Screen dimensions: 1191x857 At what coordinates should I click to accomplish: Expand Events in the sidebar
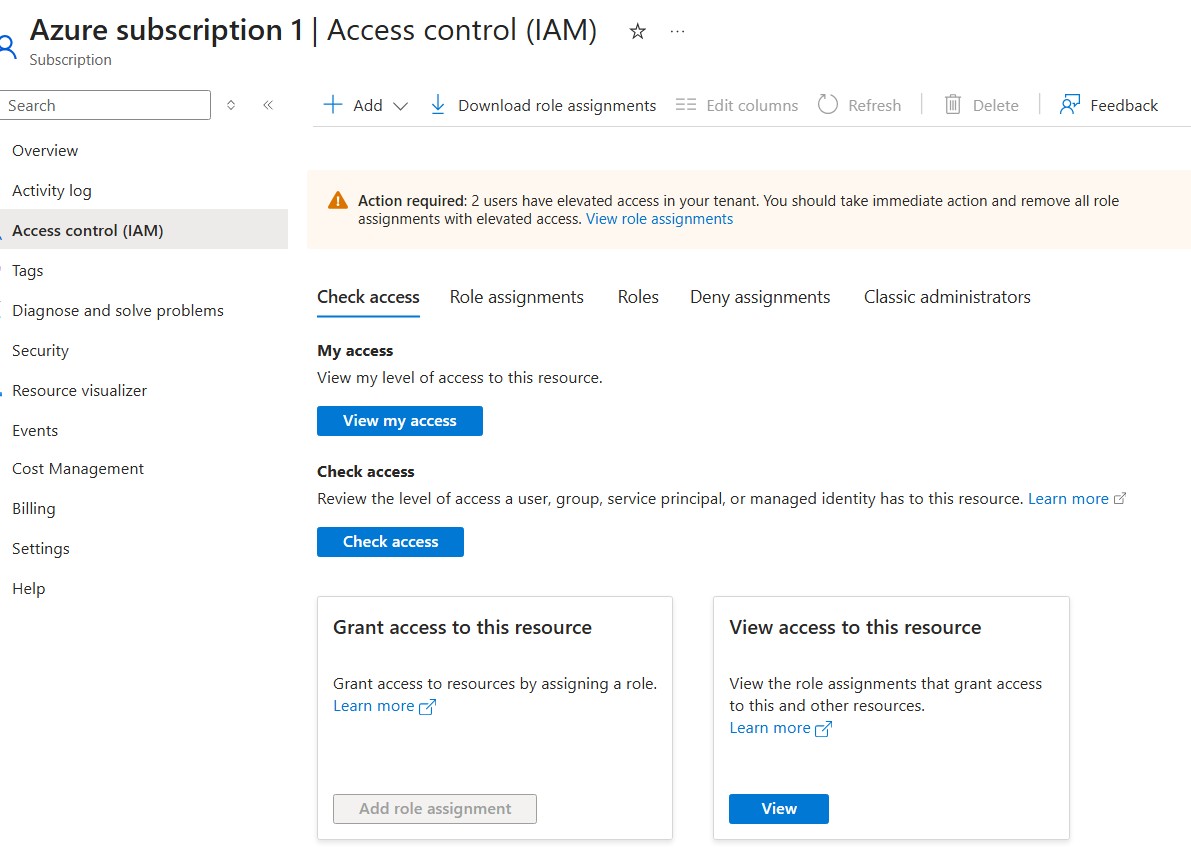[x=35, y=430]
